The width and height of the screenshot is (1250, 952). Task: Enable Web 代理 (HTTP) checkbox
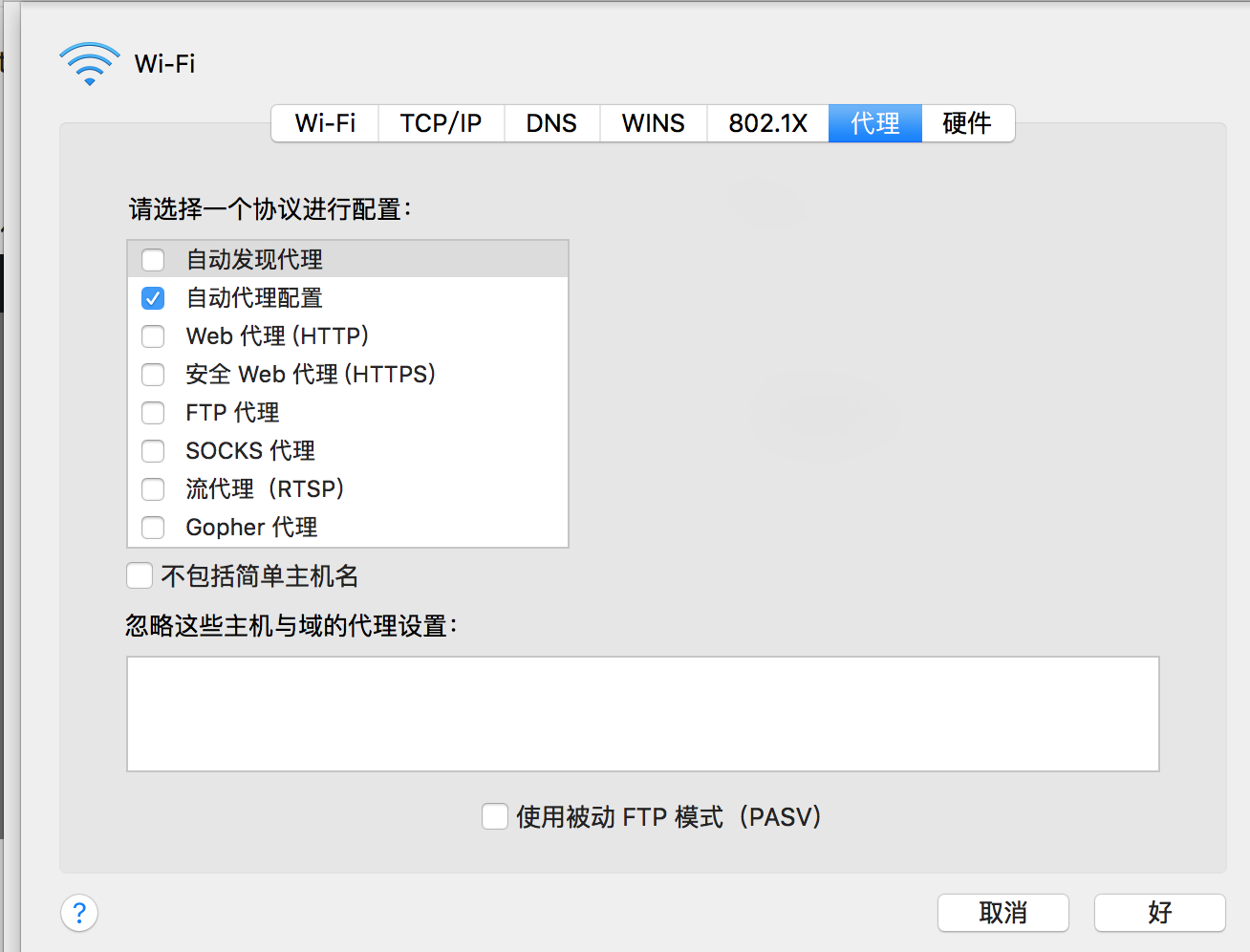tap(153, 336)
